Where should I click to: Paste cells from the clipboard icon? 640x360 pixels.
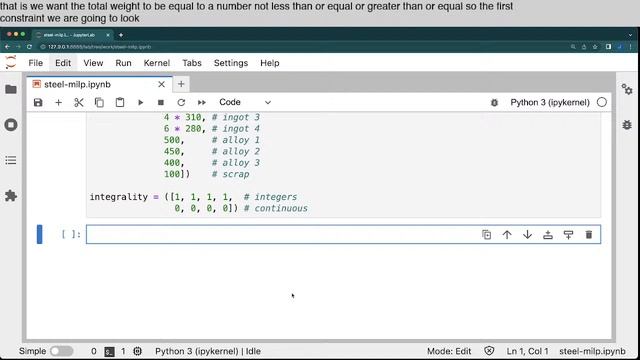(x=120, y=102)
